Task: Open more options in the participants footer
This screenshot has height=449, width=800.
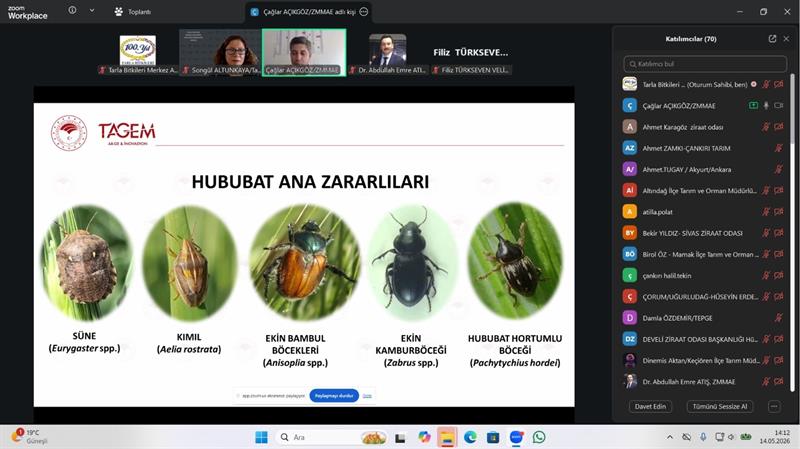Action: coord(774,407)
